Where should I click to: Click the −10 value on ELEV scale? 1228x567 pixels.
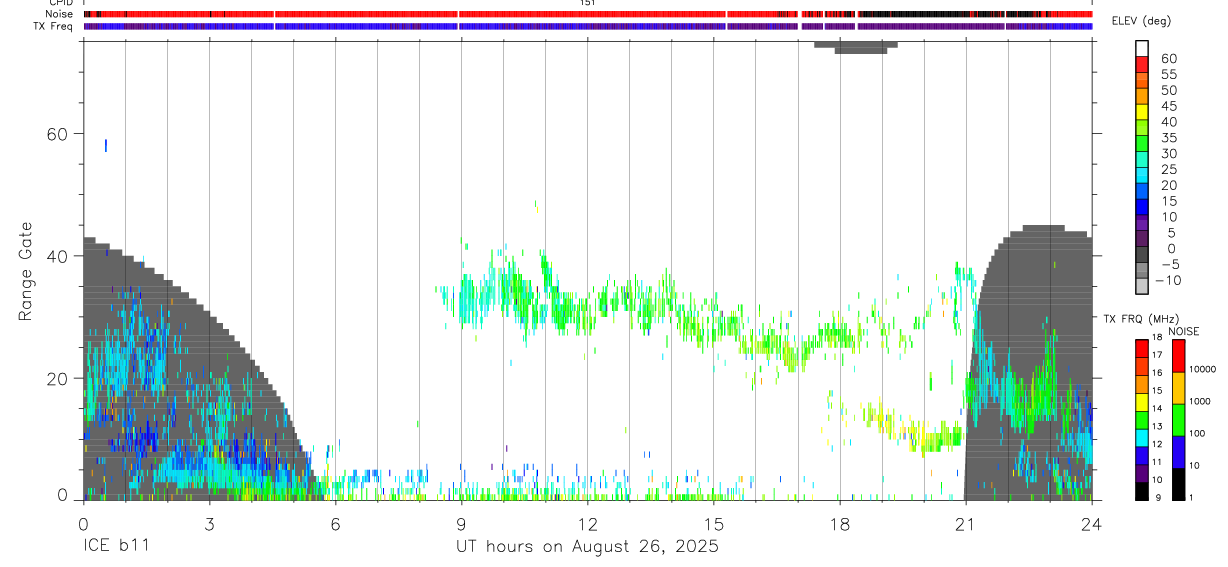pyautogui.click(x=1168, y=280)
